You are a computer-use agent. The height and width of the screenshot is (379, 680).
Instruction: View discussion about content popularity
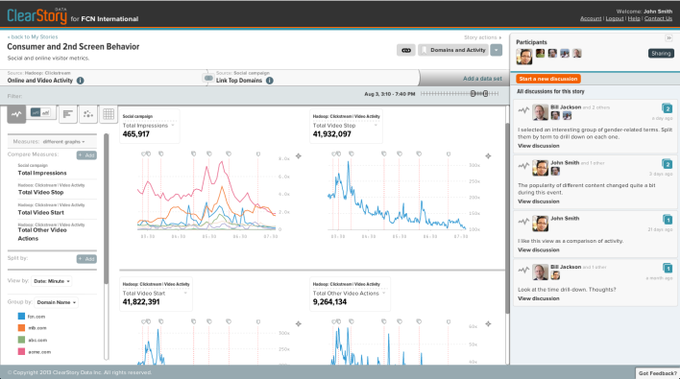pyautogui.click(x=539, y=202)
